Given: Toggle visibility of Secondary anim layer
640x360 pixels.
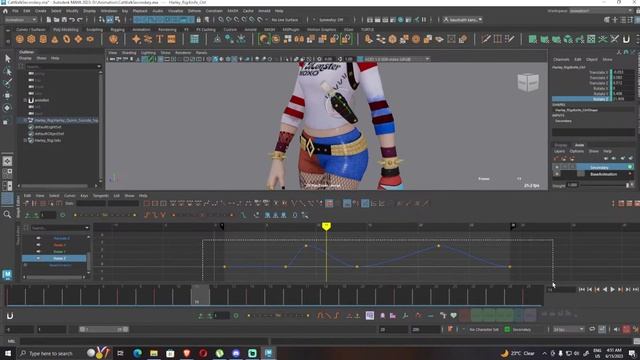Looking at the screenshot, I should 557,167.
